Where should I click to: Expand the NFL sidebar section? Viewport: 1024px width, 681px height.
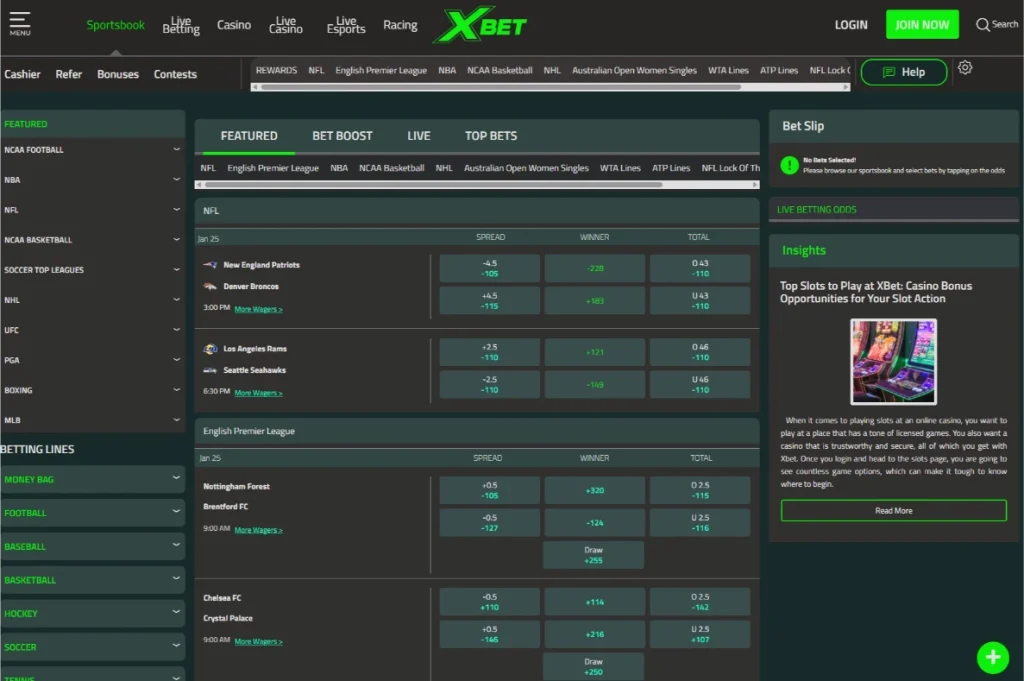(93, 210)
